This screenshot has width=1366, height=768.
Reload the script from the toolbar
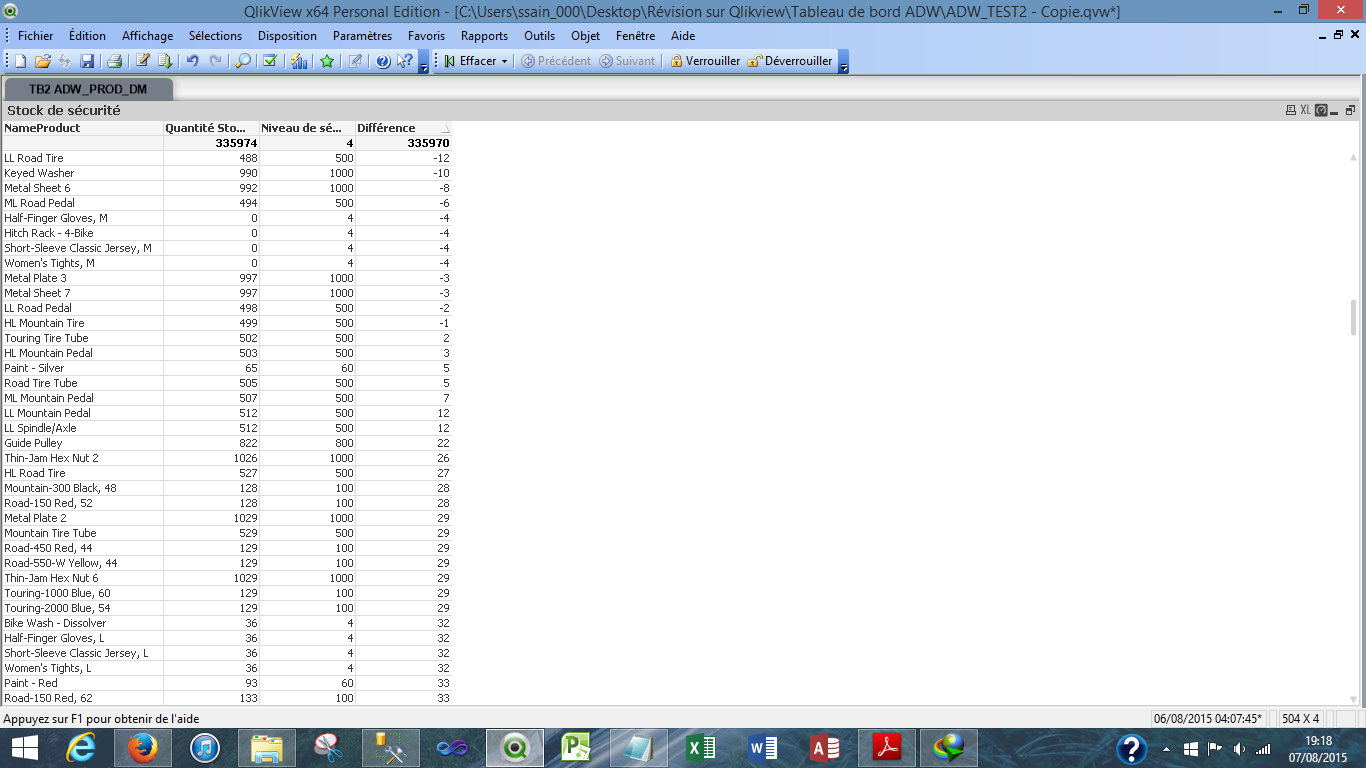tap(165, 61)
